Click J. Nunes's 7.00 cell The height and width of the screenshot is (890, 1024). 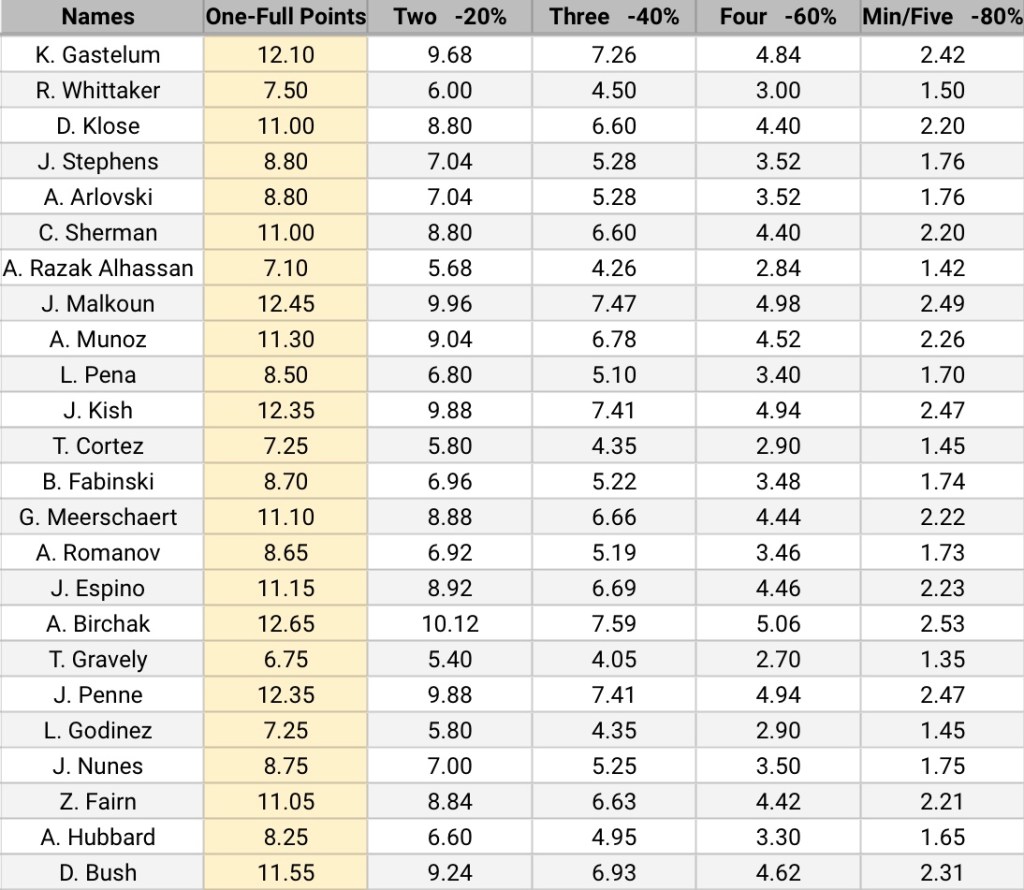point(449,766)
